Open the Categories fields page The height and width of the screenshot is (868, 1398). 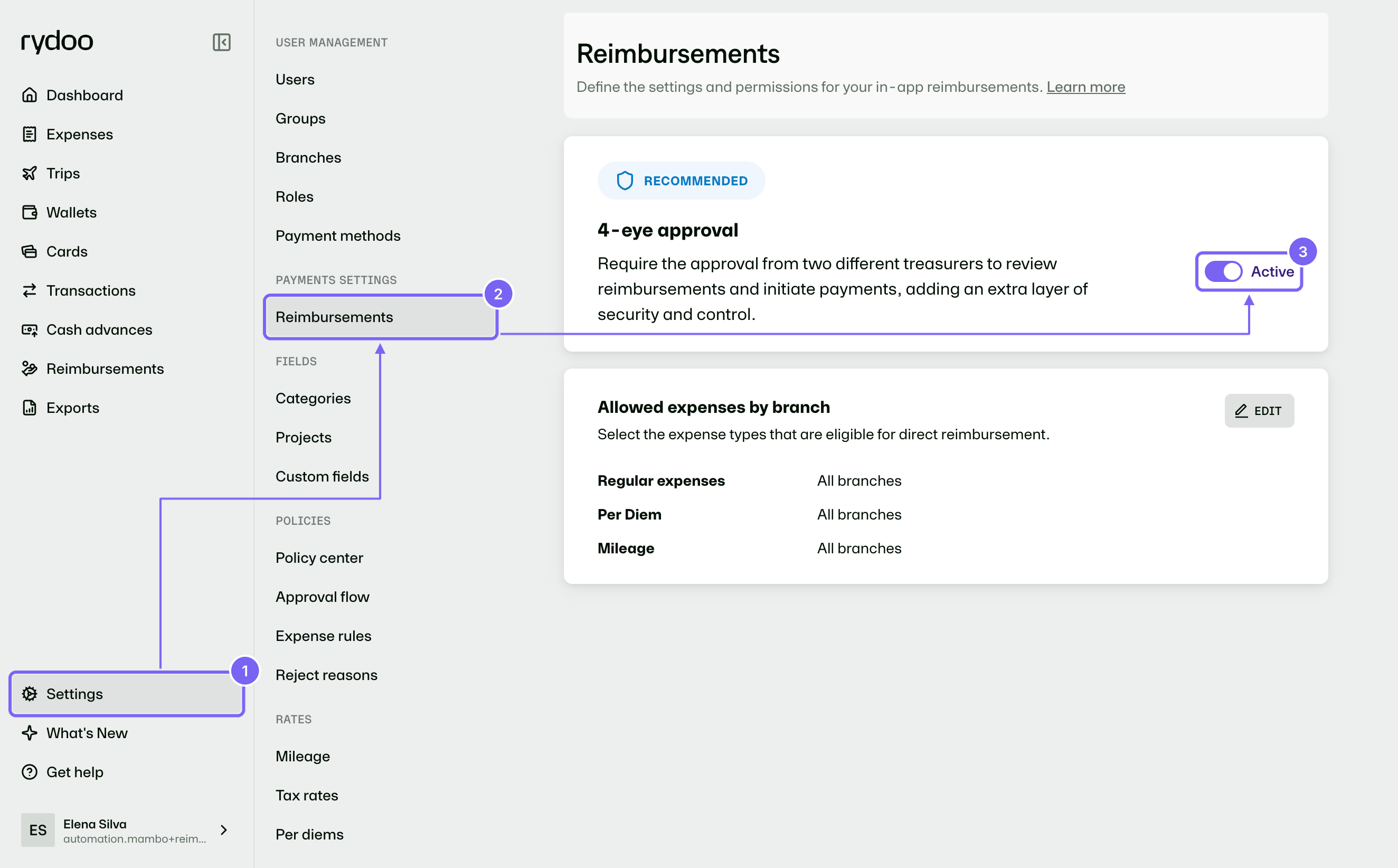313,398
